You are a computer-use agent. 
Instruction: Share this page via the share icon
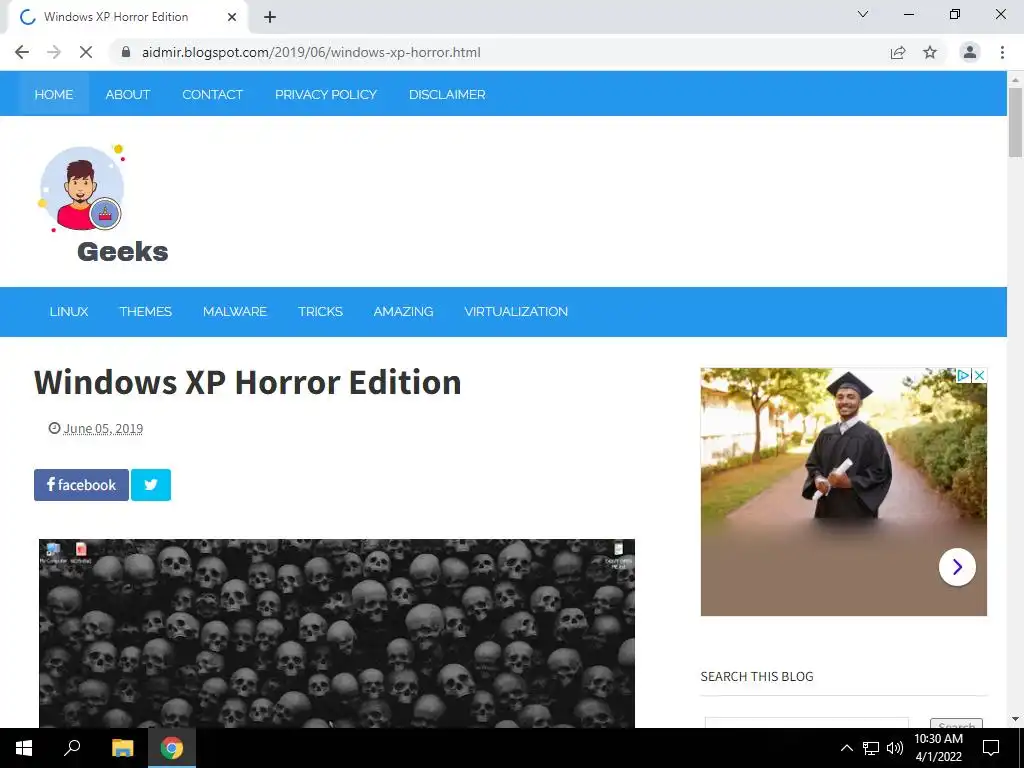898,52
